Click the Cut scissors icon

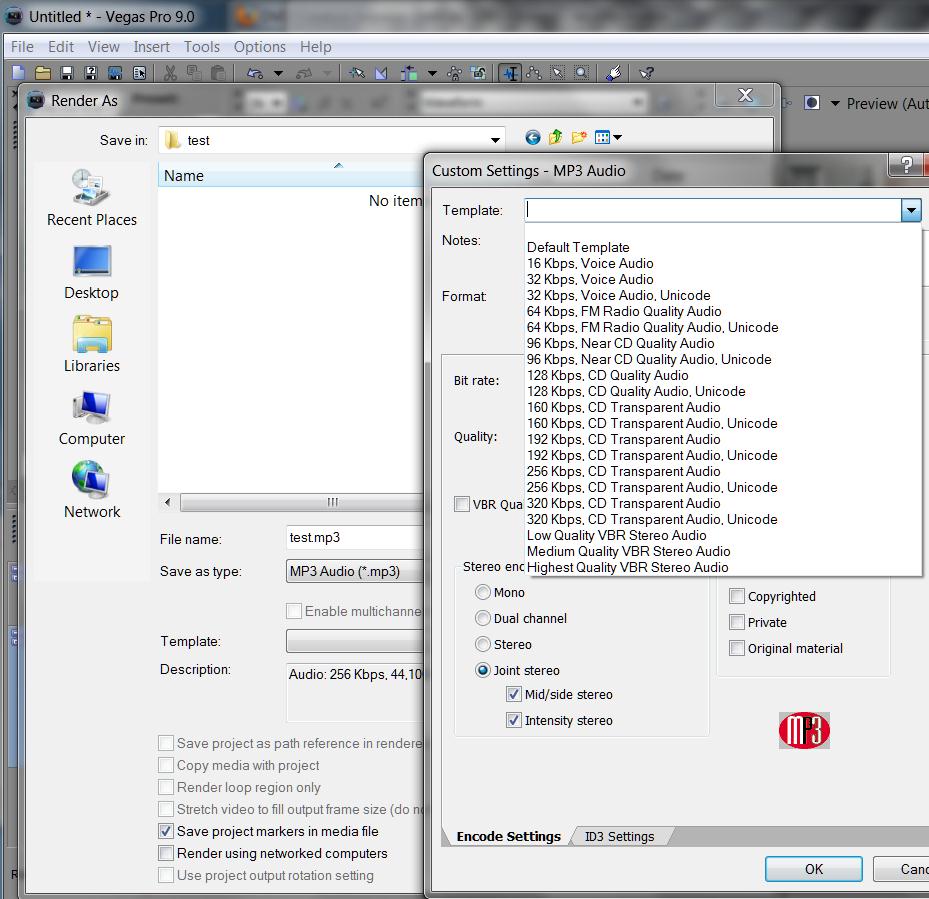170,73
